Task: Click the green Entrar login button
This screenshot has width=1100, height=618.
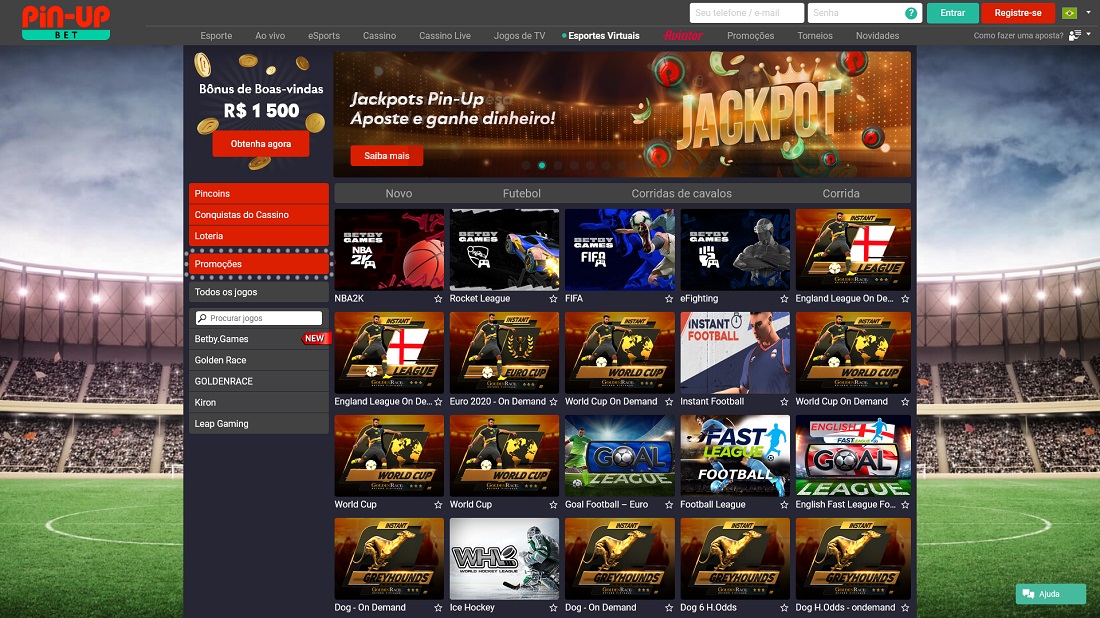Action: (952, 13)
